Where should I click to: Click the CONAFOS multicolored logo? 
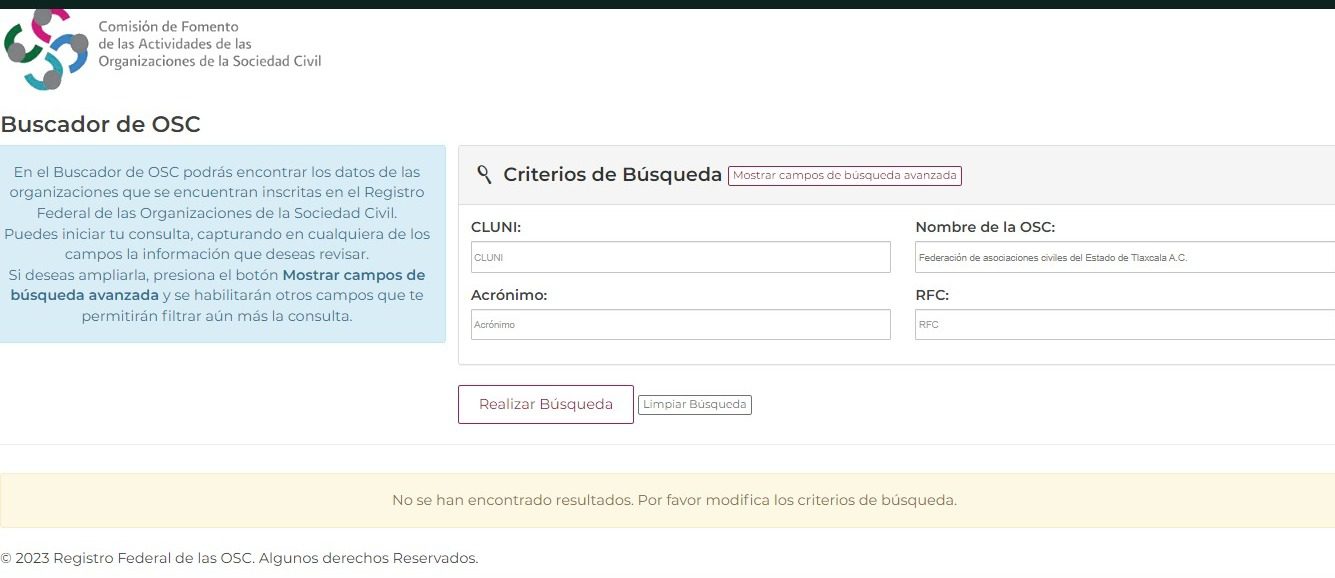(x=45, y=48)
